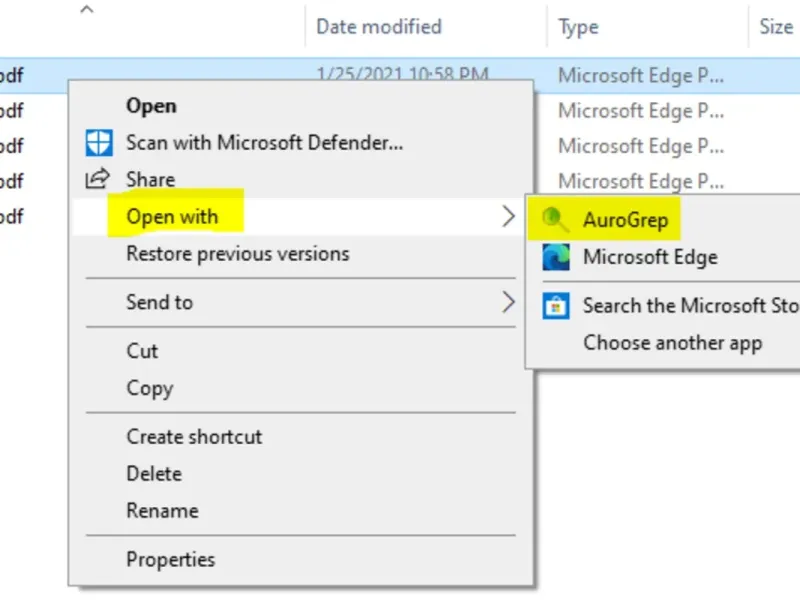Open Properties from the context menu
The height and width of the screenshot is (600, 800).
pos(170,559)
